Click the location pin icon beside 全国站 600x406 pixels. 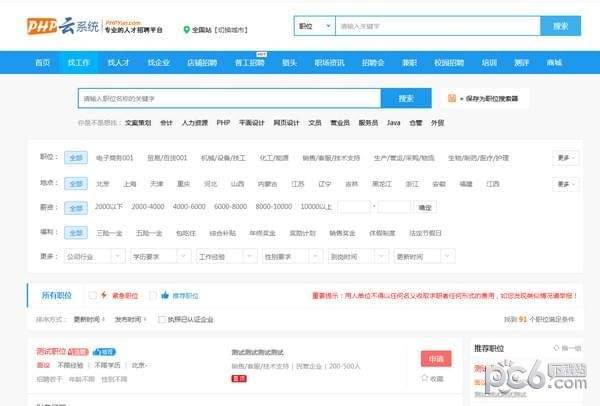click(185, 29)
